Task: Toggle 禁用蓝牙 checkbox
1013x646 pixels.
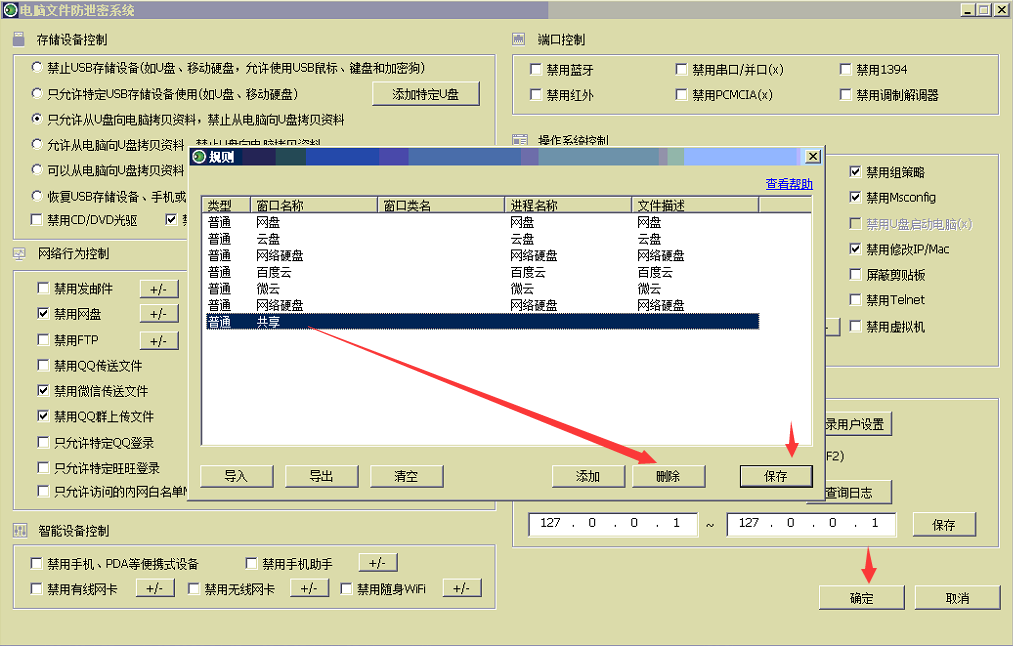Action: (x=535, y=70)
